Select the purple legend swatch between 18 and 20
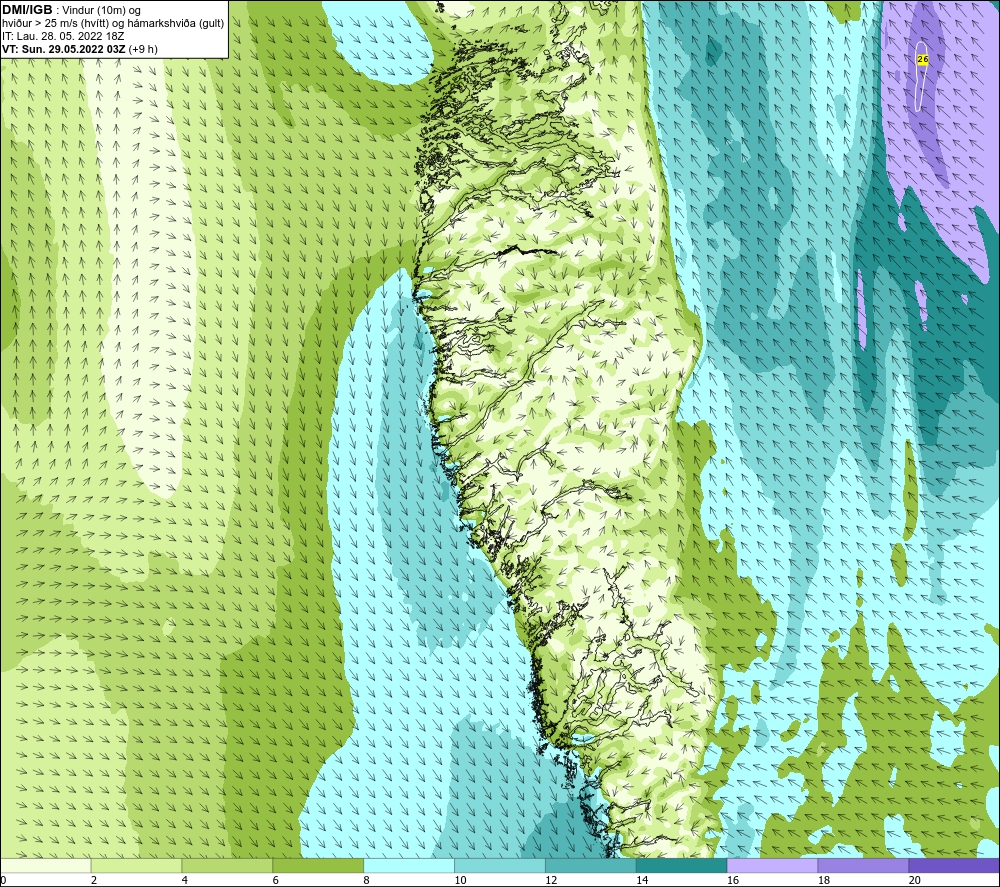This screenshot has width=1000, height=887. pos(864,865)
